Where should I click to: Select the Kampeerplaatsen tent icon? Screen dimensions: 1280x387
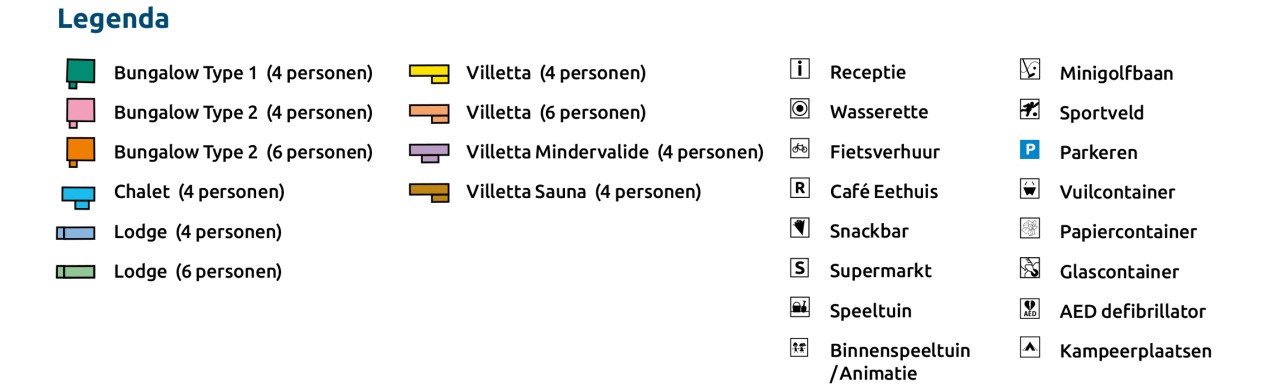pyautogui.click(x=1030, y=347)
